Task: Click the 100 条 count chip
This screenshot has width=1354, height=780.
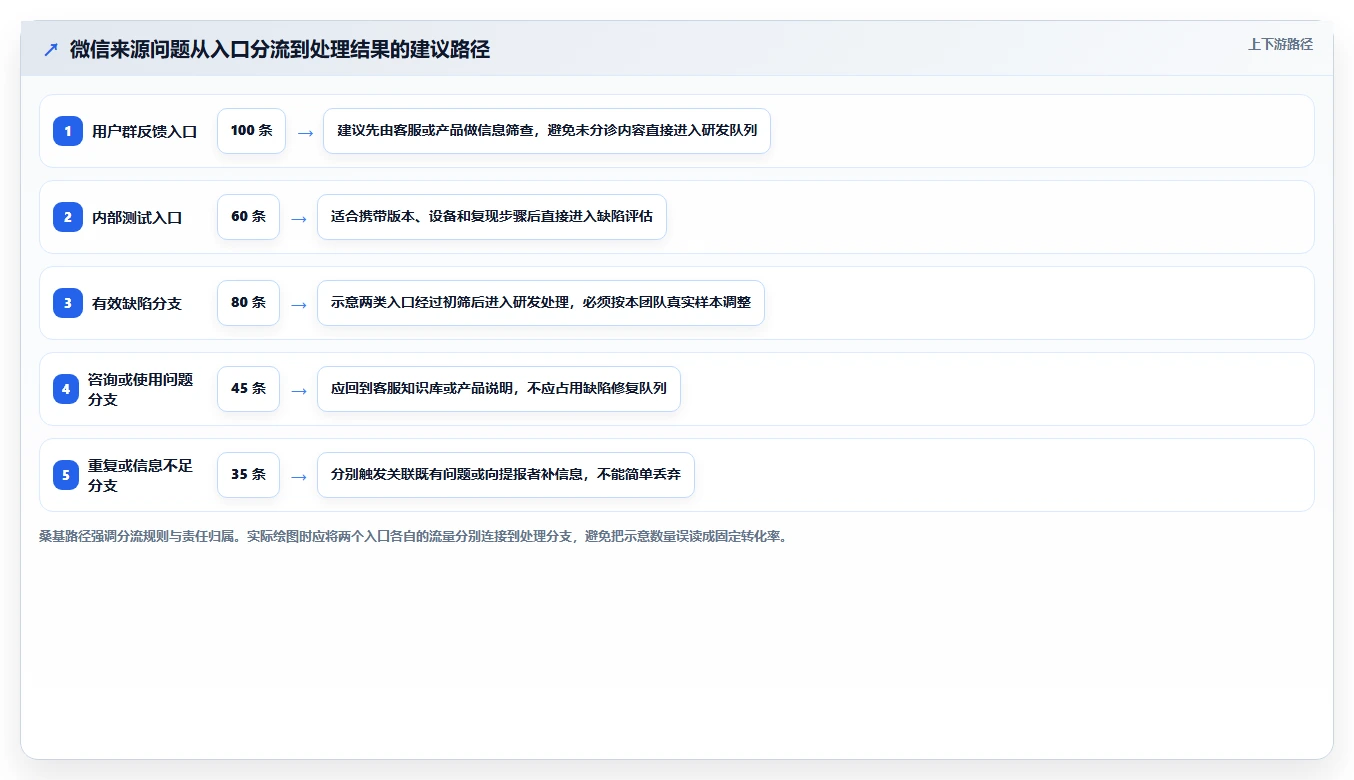Action: click(x=251, y=131)
